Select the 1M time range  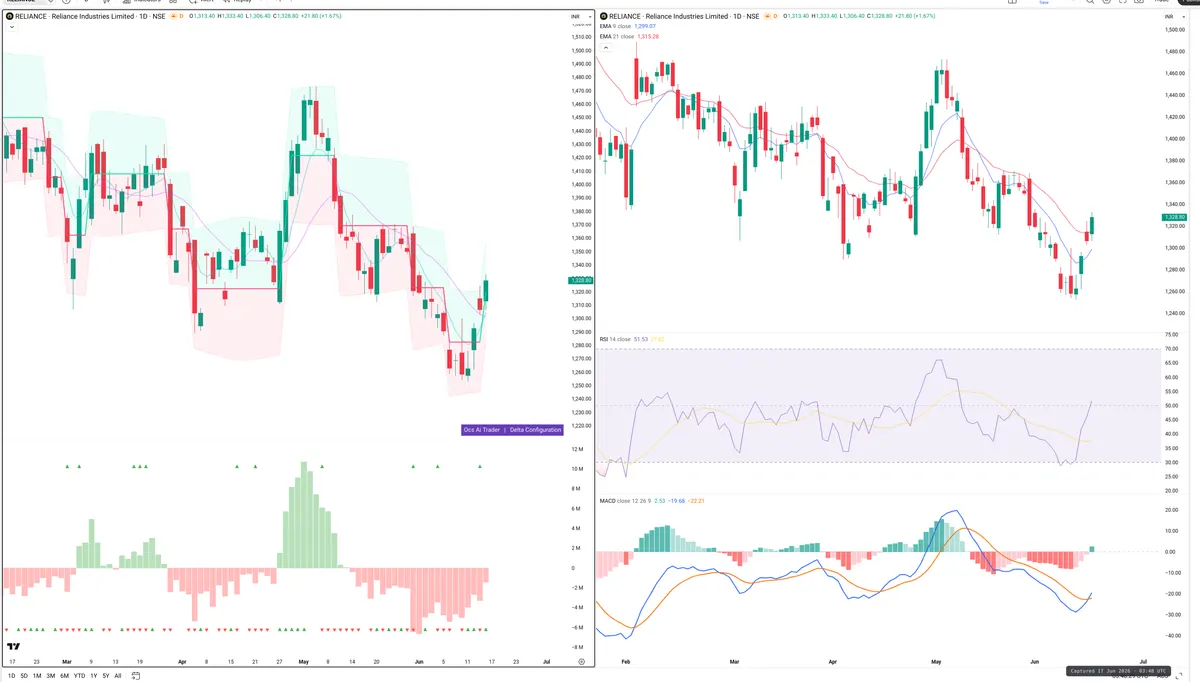pyautogui.click(x=37, y=676)
